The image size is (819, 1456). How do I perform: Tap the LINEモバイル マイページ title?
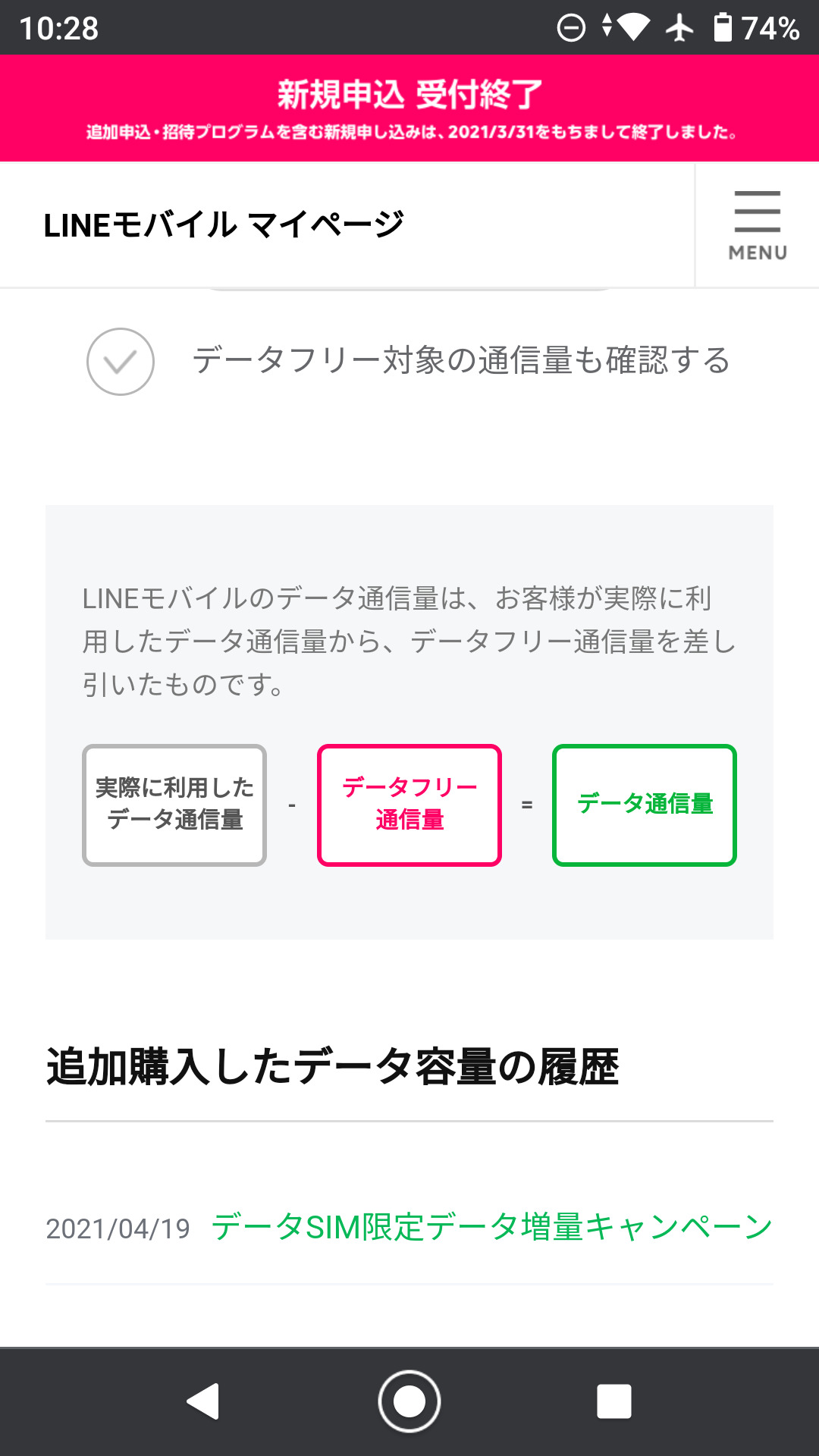tap(224, 225)
